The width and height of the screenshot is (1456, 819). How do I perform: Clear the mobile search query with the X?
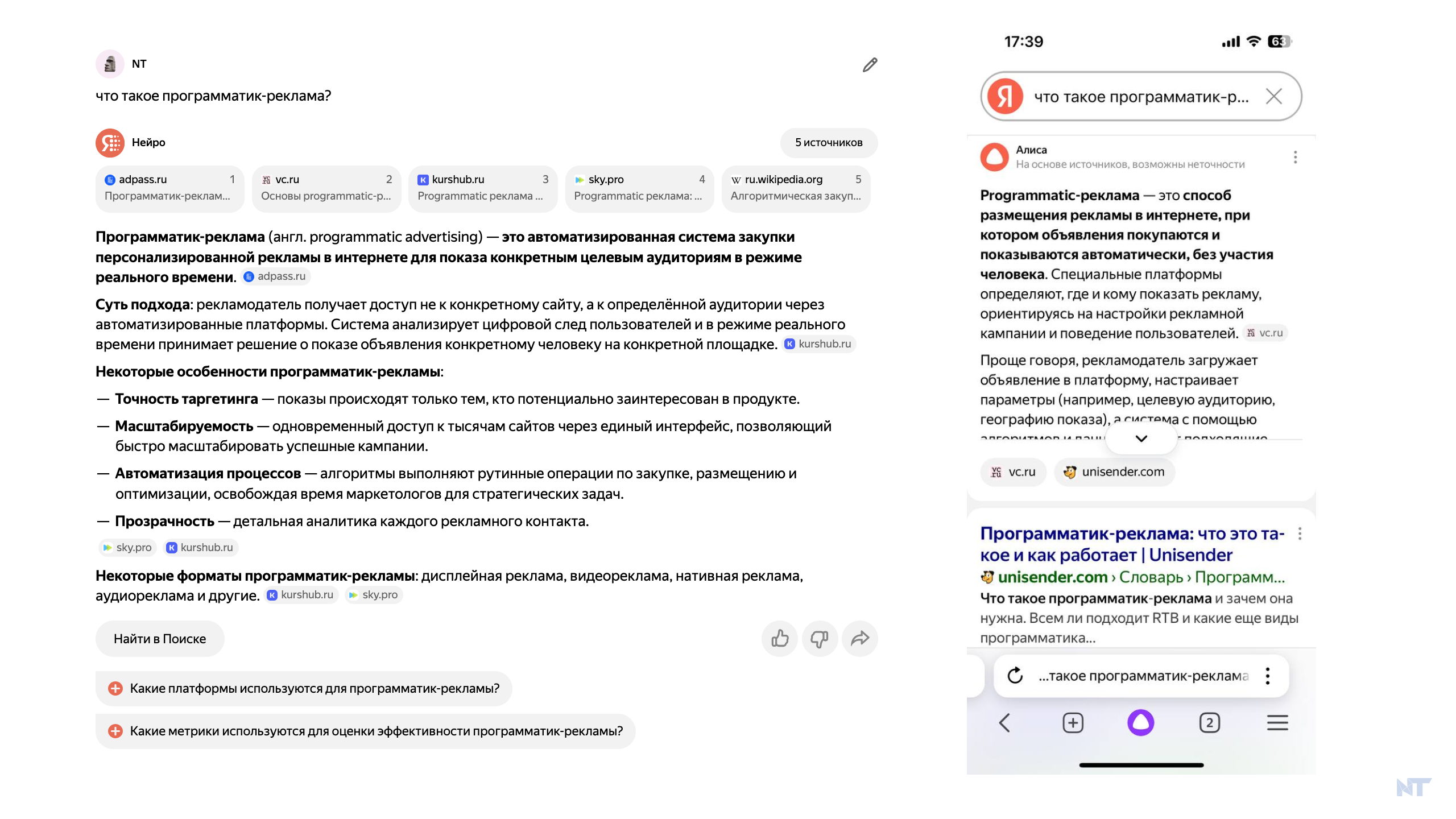(1274, 96)
